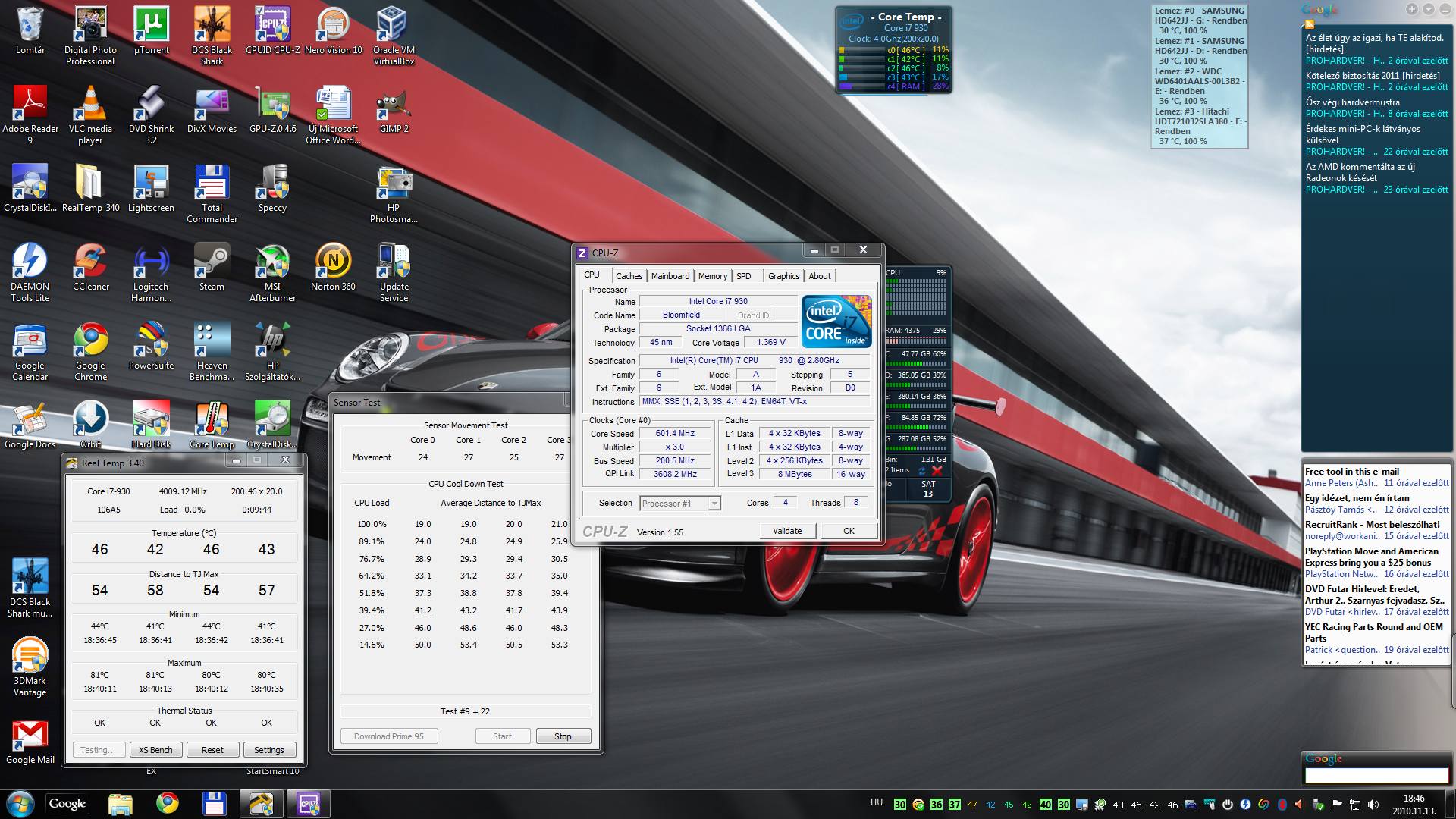Open the RealTemp_340 folder icon
This screenshot has width=1456, height=819.
90,189
